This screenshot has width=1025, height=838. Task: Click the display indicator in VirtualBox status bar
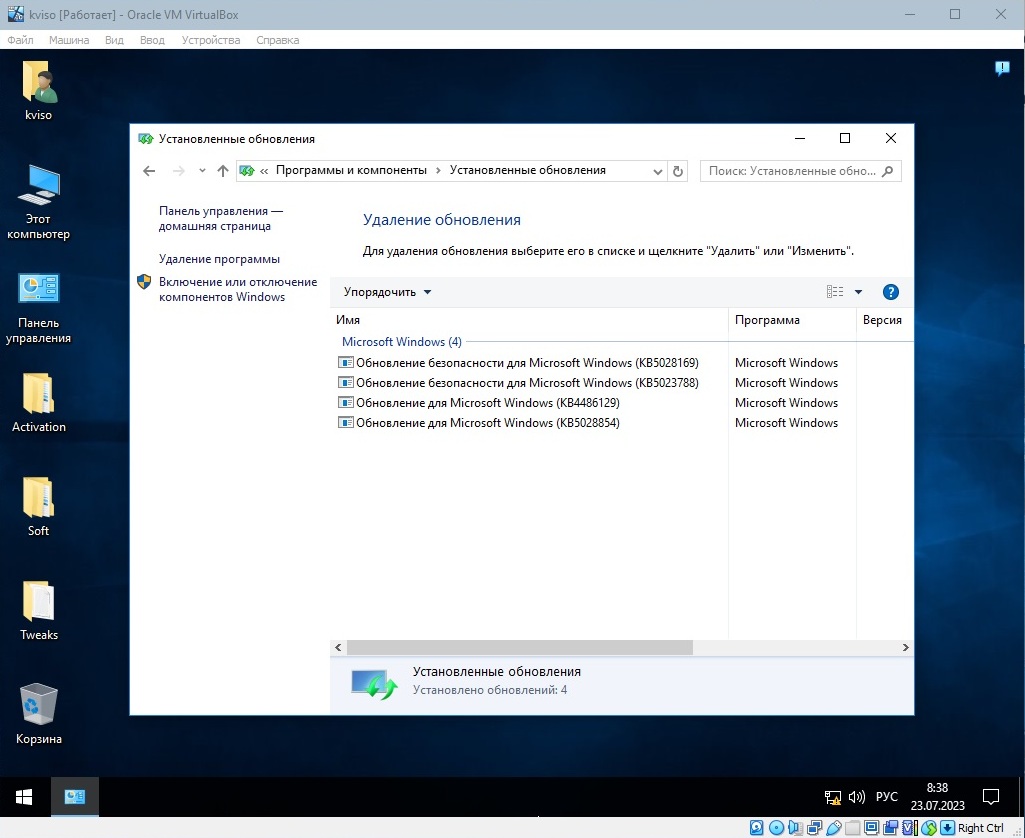871,828
